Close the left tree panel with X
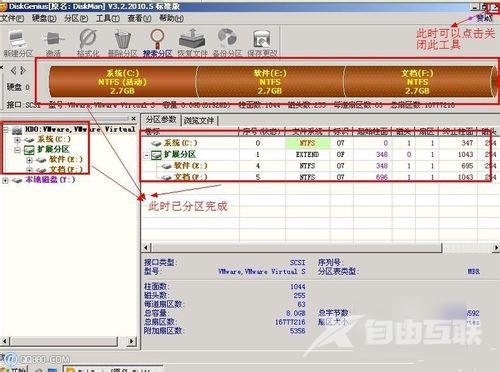 click(133, 118)
